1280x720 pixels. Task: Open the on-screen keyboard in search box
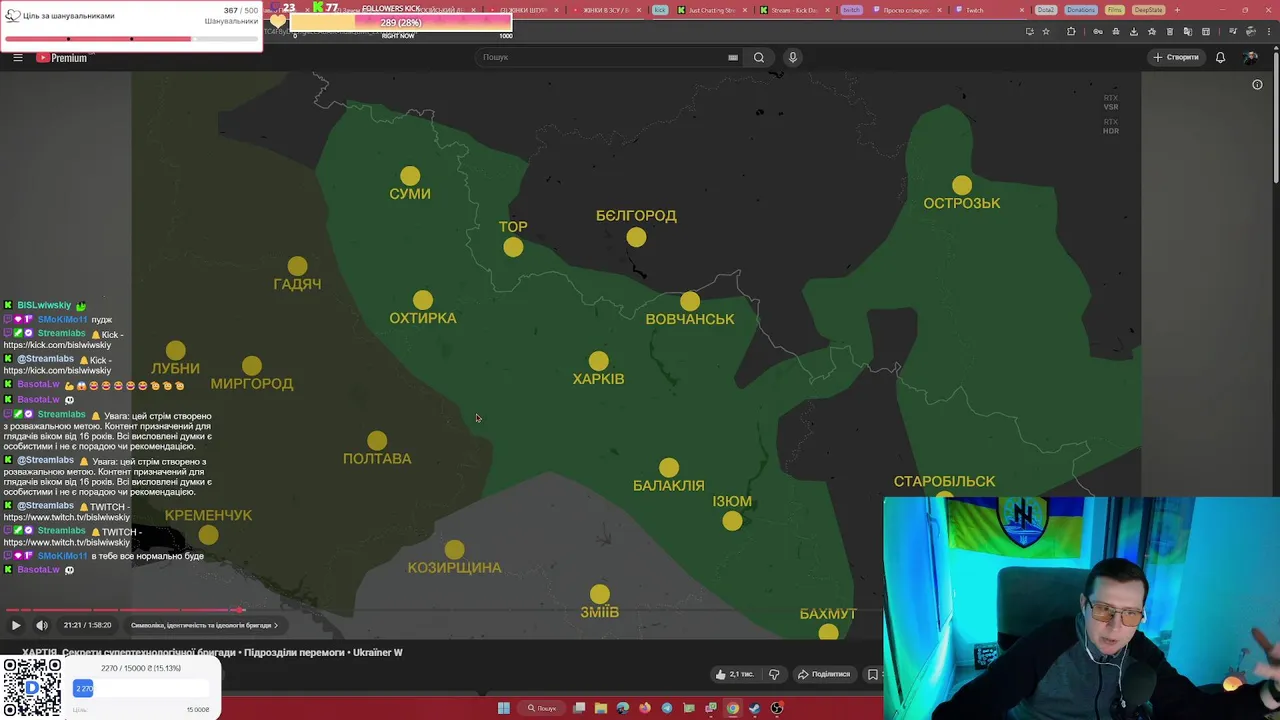733,57
